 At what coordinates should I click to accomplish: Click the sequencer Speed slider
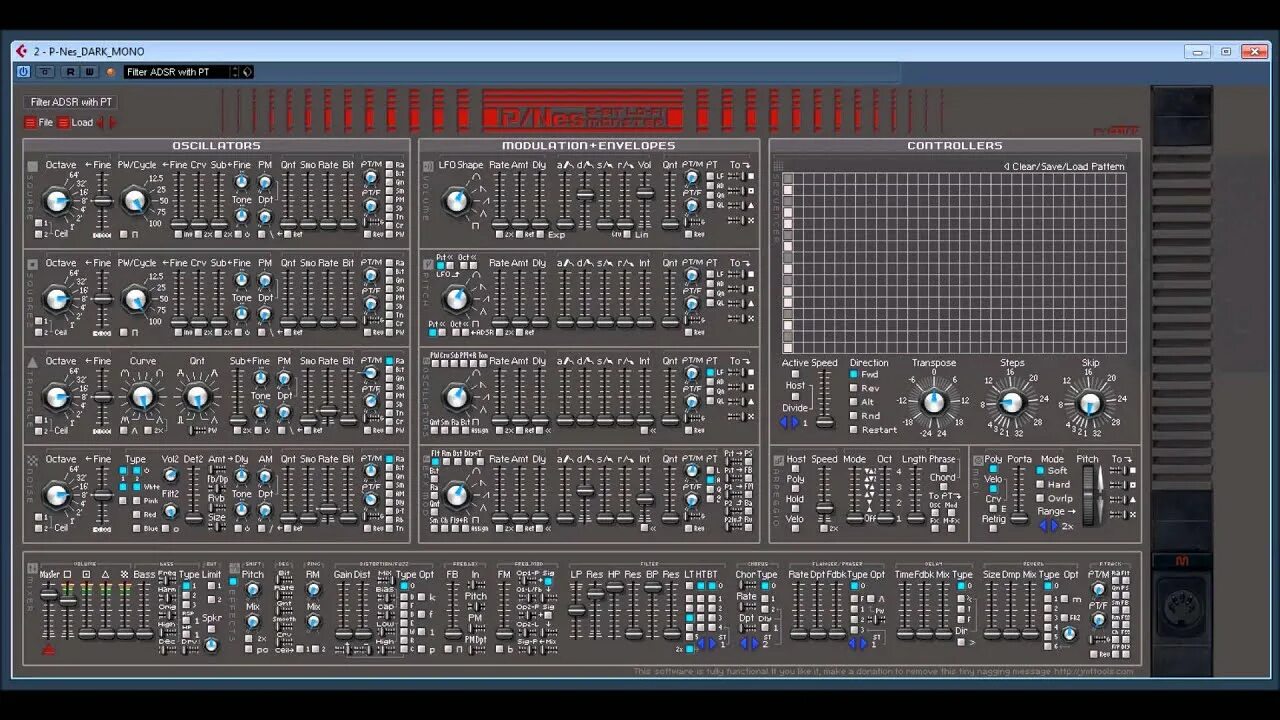tap(825, 400)
